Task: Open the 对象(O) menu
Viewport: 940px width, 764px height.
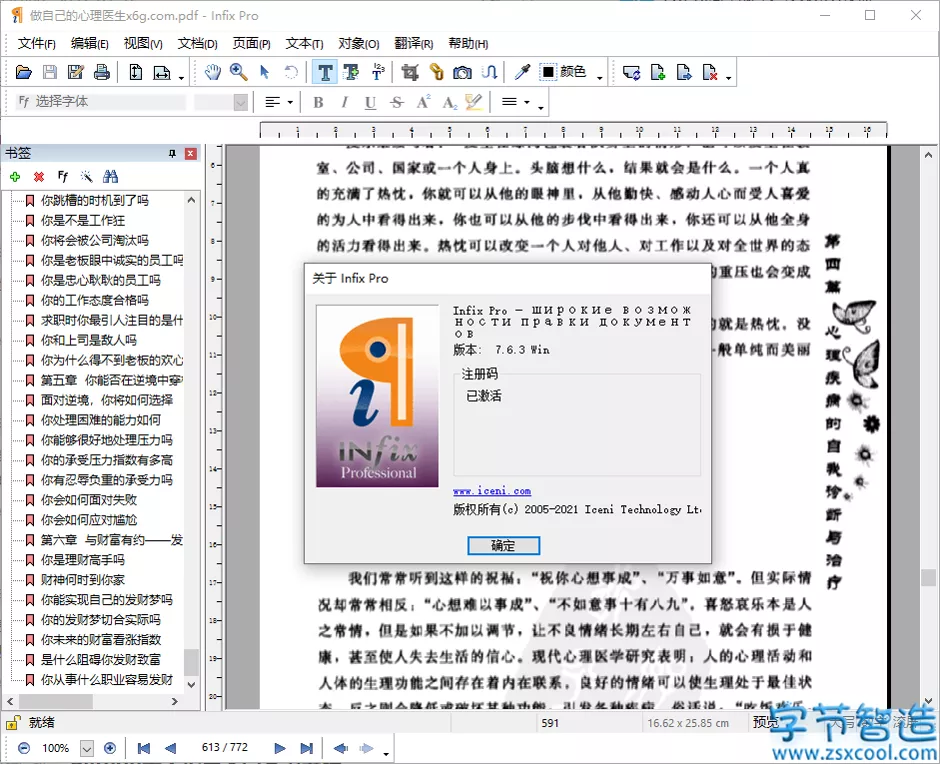Action: click(358, 44)
